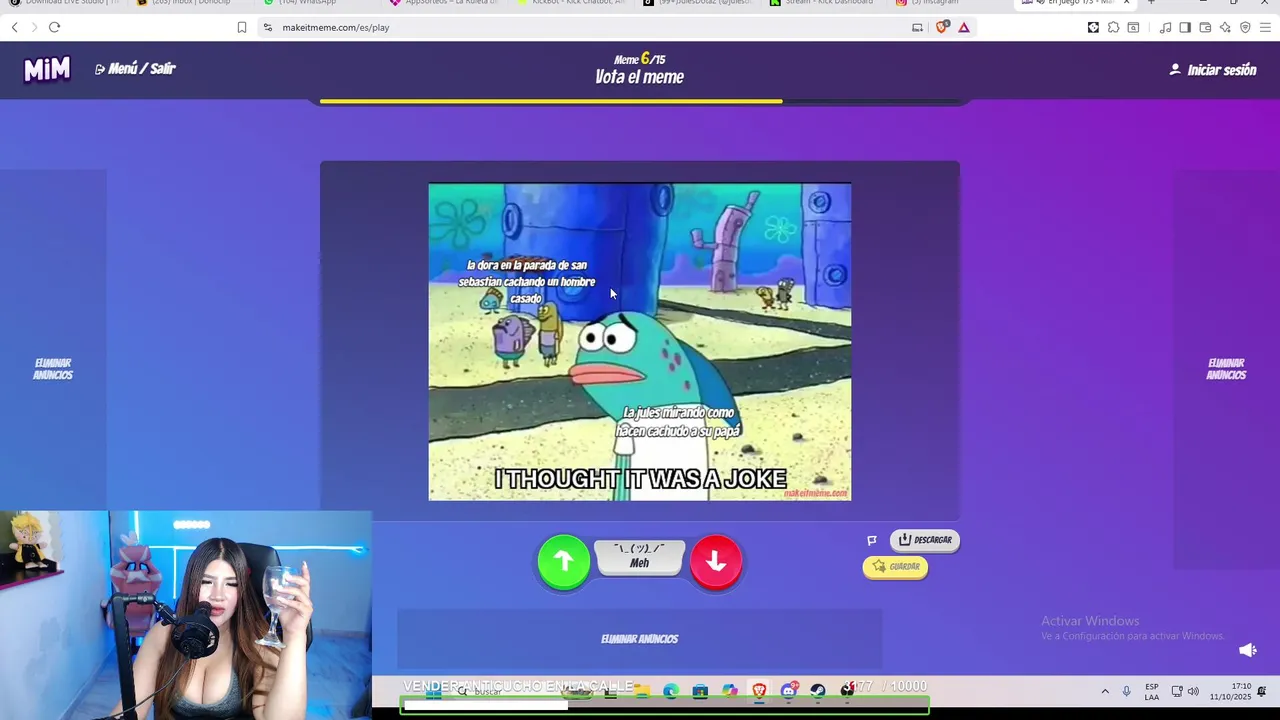This screenshot has height=720, width=1280.
Task: Open Steam in Windows taskbar
Action: pyautogui.click(x=818, y=690)
